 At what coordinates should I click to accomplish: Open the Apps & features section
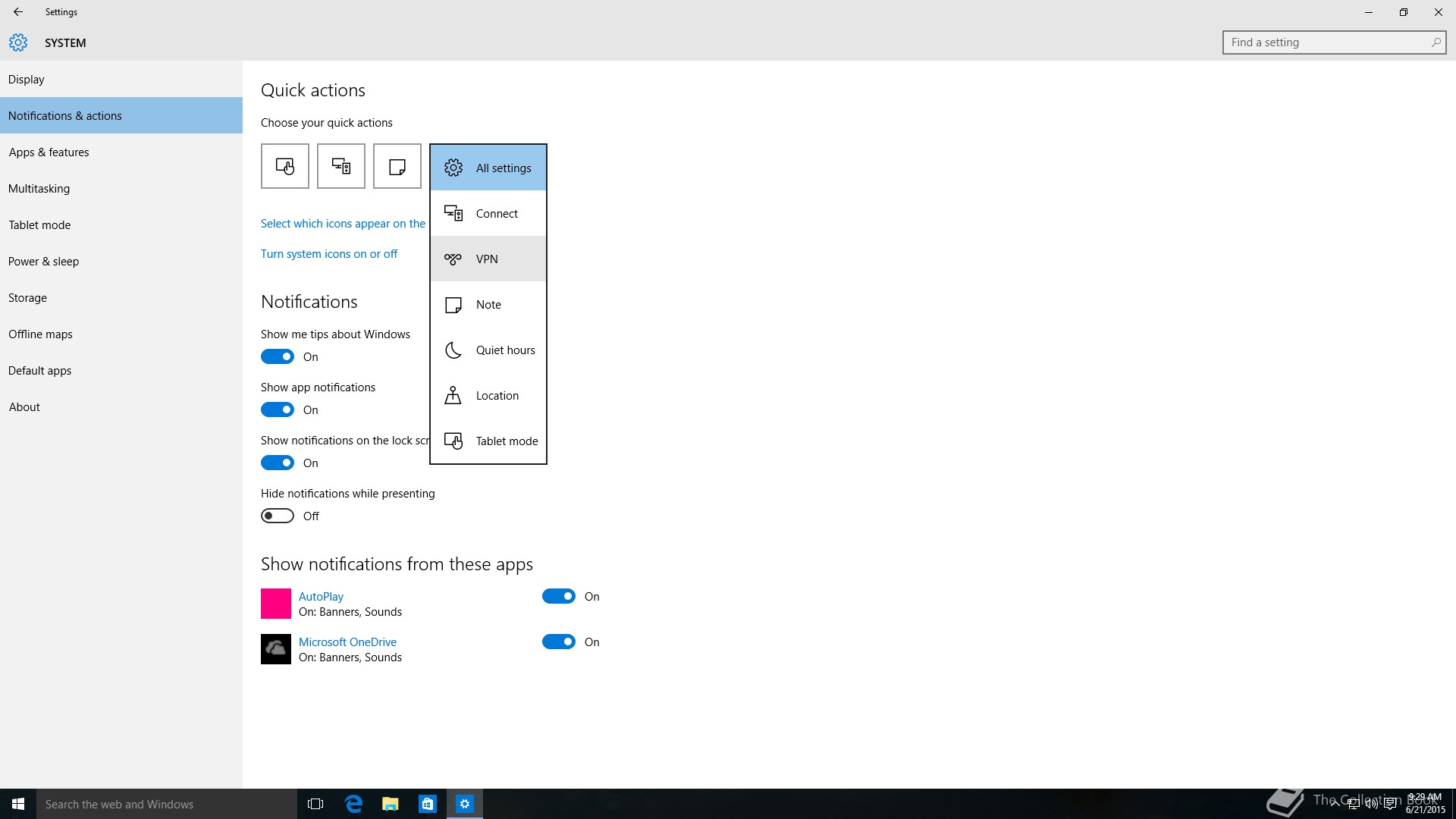point(49,152)
